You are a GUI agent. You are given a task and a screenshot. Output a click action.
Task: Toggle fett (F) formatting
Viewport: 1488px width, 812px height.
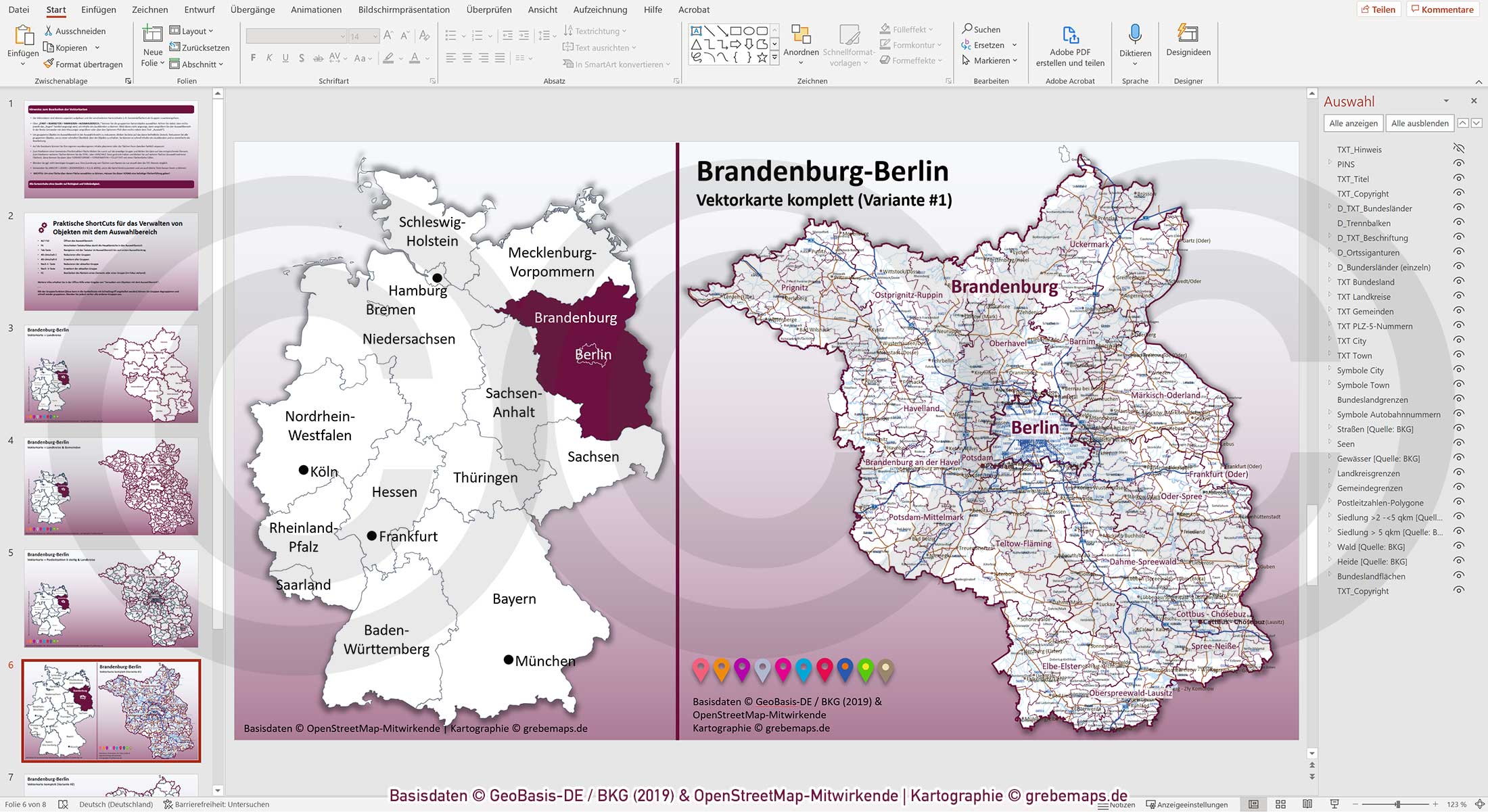(252, 58)
